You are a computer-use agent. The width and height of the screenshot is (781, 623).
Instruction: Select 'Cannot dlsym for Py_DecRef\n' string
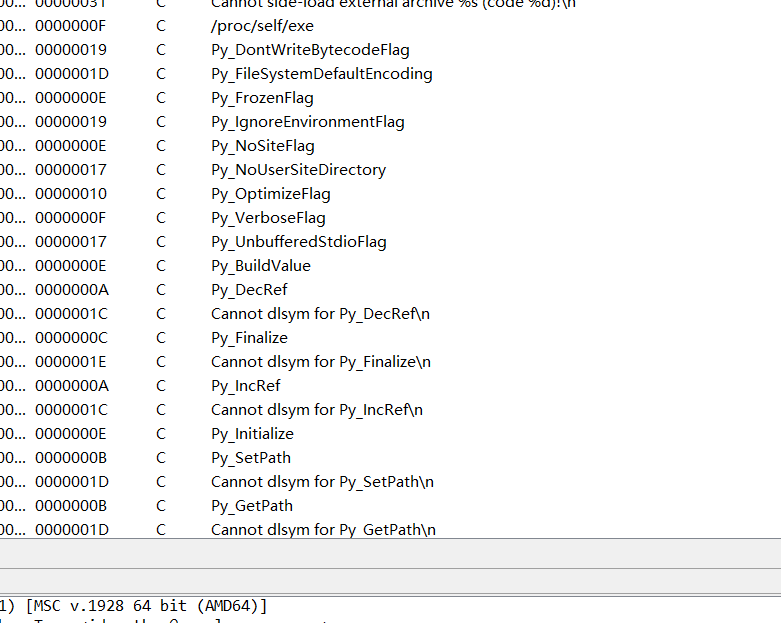click(320, 314)
